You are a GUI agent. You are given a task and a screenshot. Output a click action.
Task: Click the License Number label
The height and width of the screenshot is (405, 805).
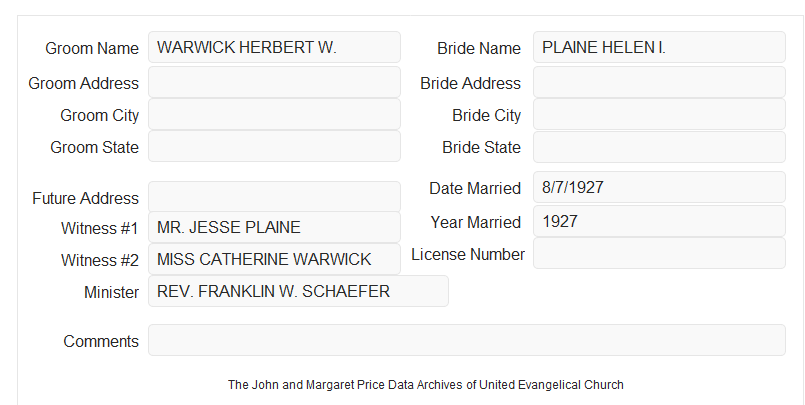click(x=468, y=255)
